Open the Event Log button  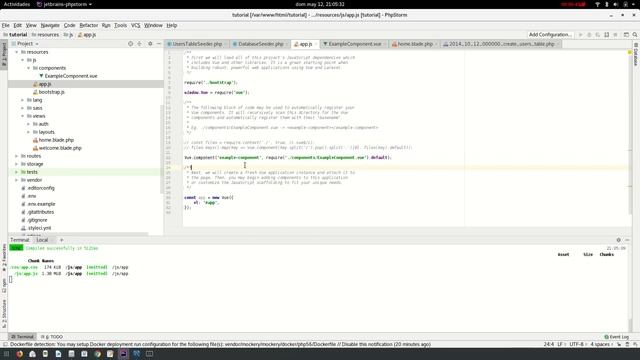click(x=616, y=337)
